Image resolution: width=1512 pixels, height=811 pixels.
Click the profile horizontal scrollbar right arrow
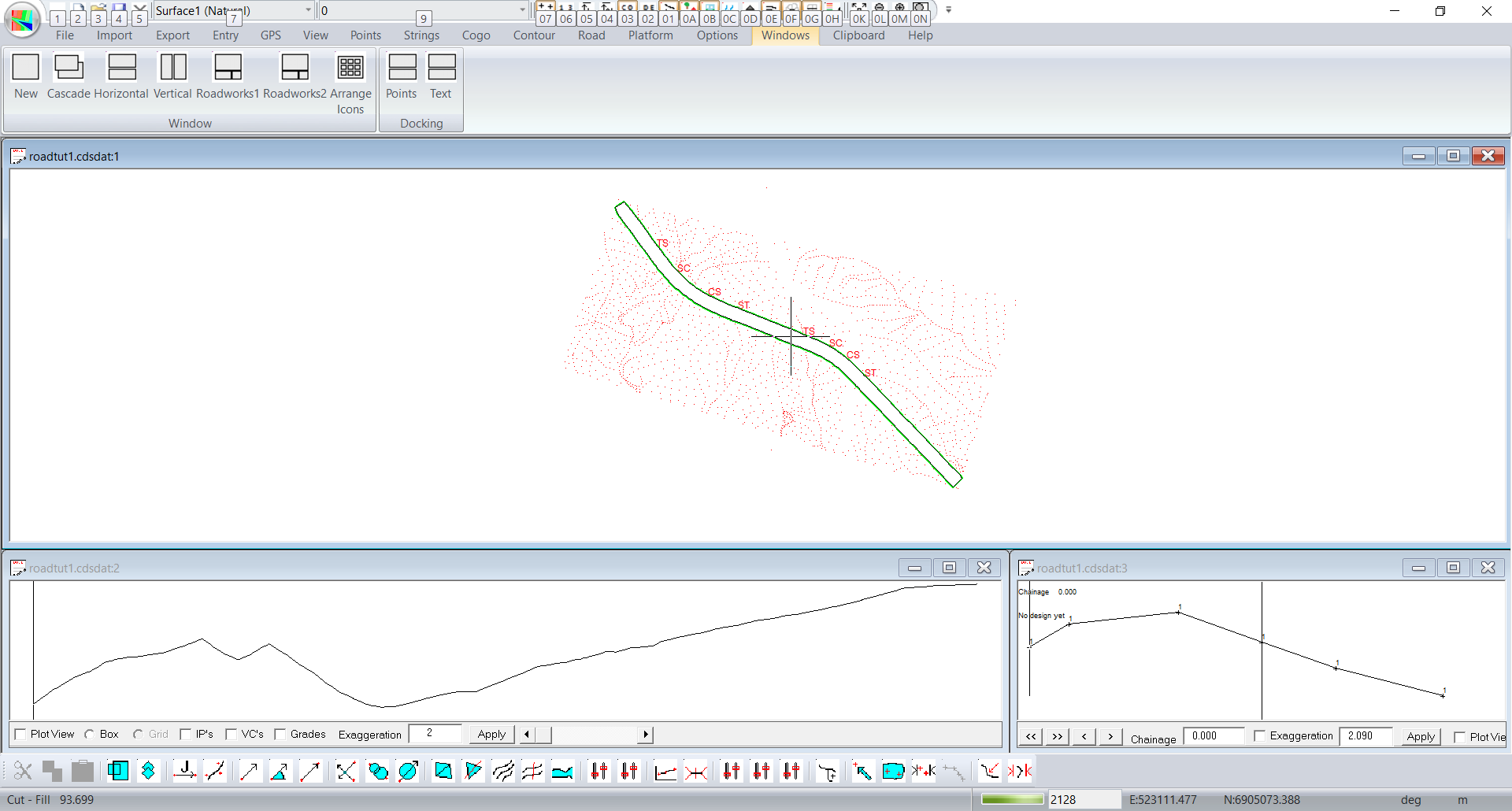[x=646, y=735]
